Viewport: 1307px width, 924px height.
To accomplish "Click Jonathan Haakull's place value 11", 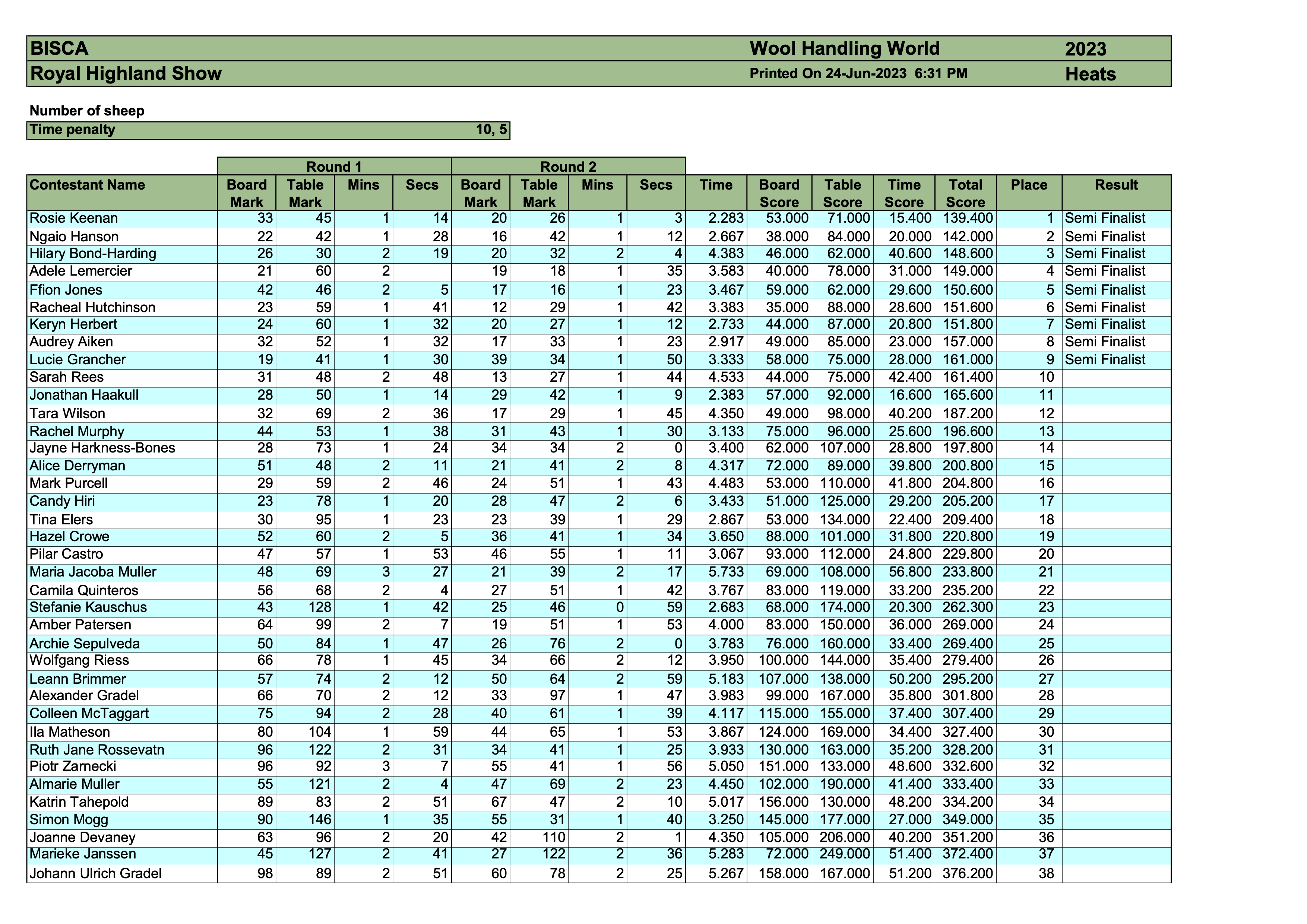I will (x=1046, y=396).
